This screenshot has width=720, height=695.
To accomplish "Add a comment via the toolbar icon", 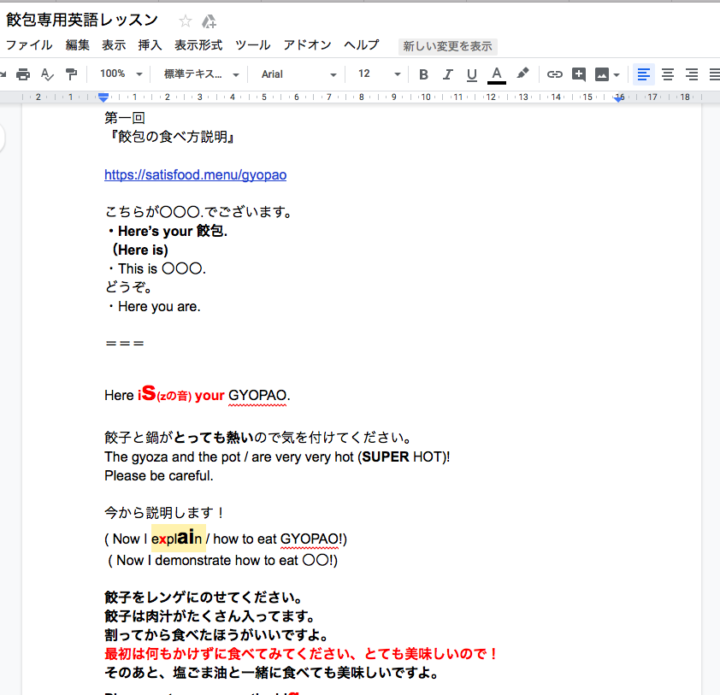I will click(x=579, y=74).
